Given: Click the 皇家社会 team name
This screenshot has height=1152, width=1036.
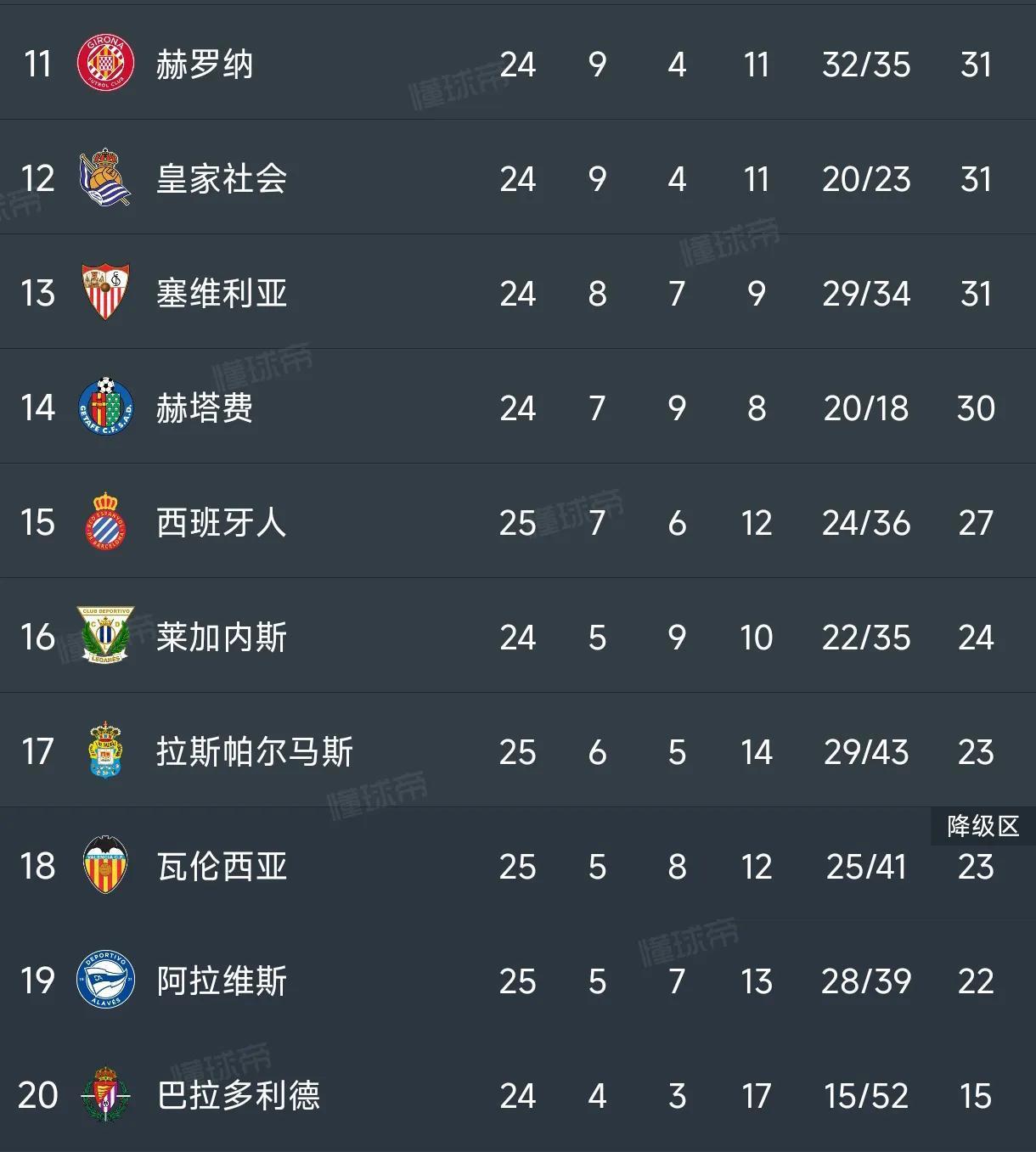Looking at the screenshot, I should pos(219,178).
